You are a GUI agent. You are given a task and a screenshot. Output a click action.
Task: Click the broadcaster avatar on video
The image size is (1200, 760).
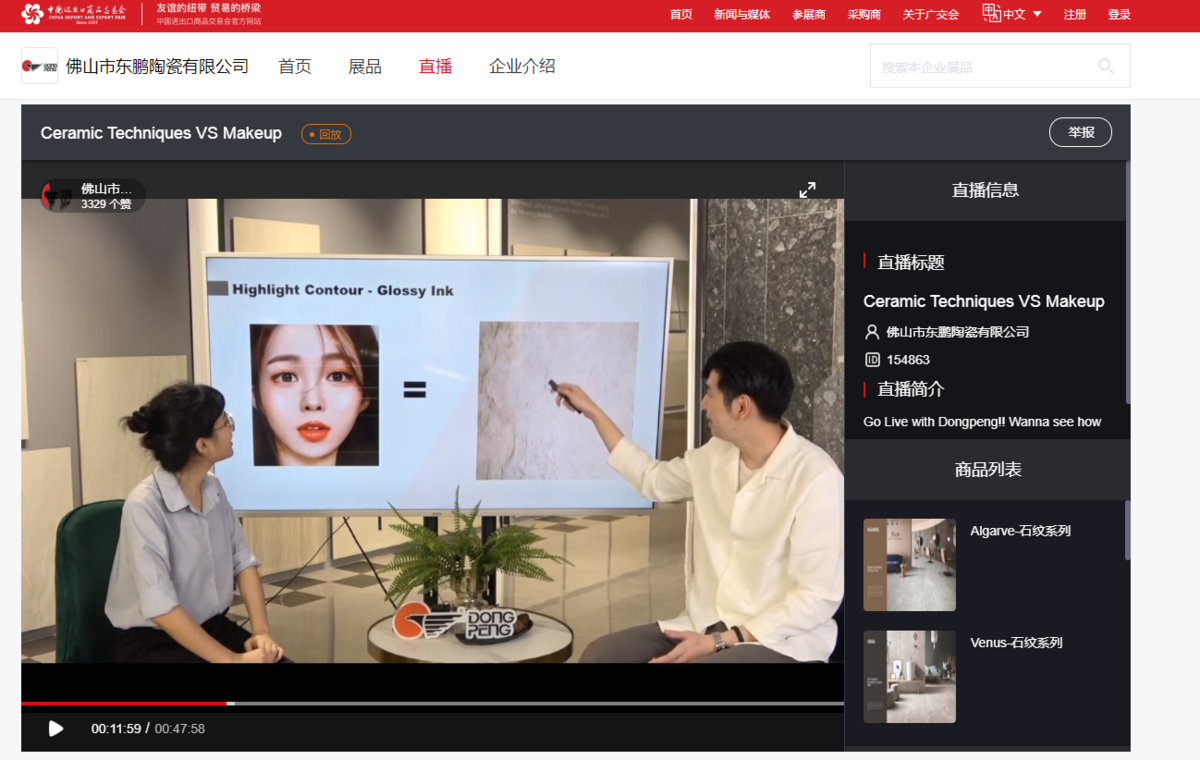(58, 195)
